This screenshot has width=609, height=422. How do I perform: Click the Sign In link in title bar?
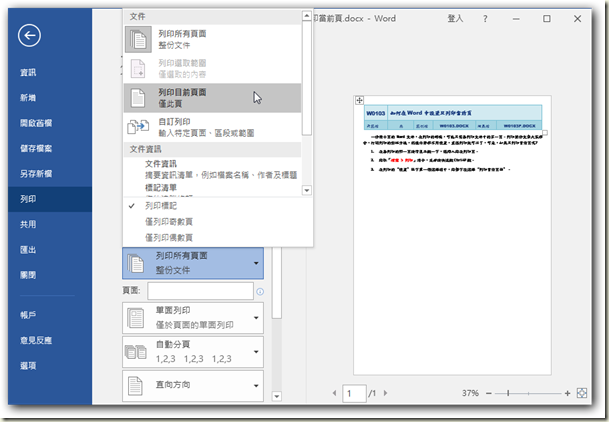coord(456,18)
